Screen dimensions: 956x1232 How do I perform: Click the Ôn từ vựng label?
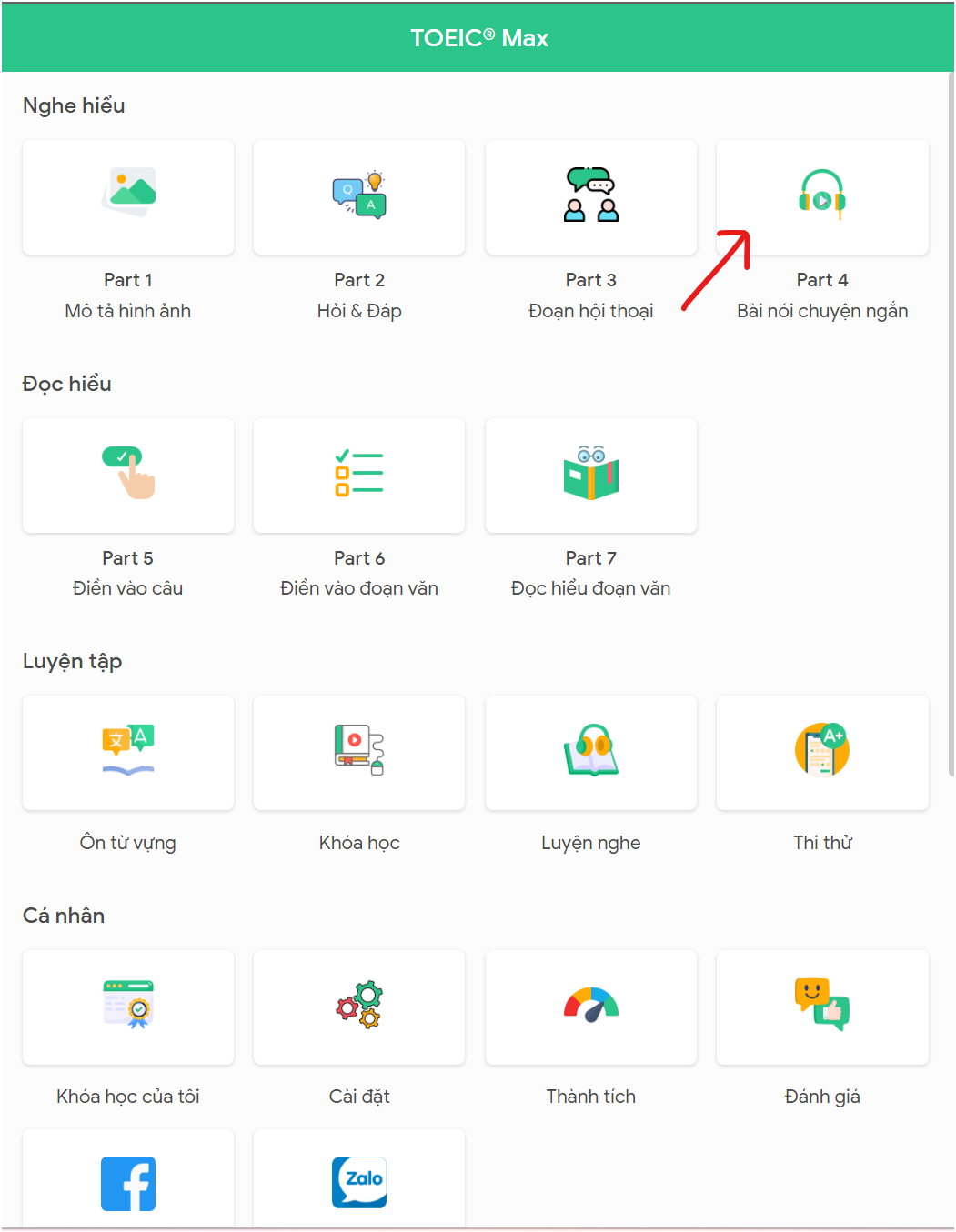[128, 843]
